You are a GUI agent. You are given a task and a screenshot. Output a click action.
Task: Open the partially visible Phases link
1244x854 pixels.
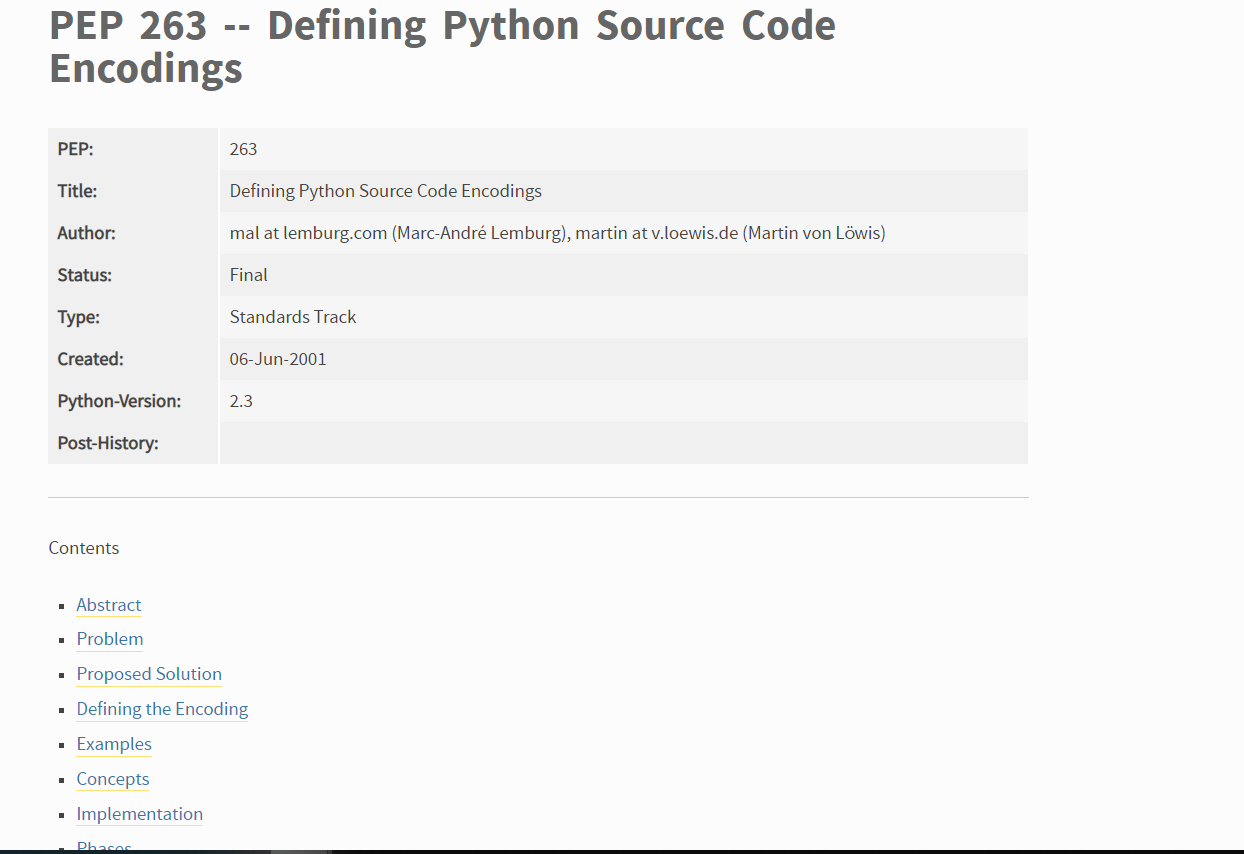tap(104, 846)
